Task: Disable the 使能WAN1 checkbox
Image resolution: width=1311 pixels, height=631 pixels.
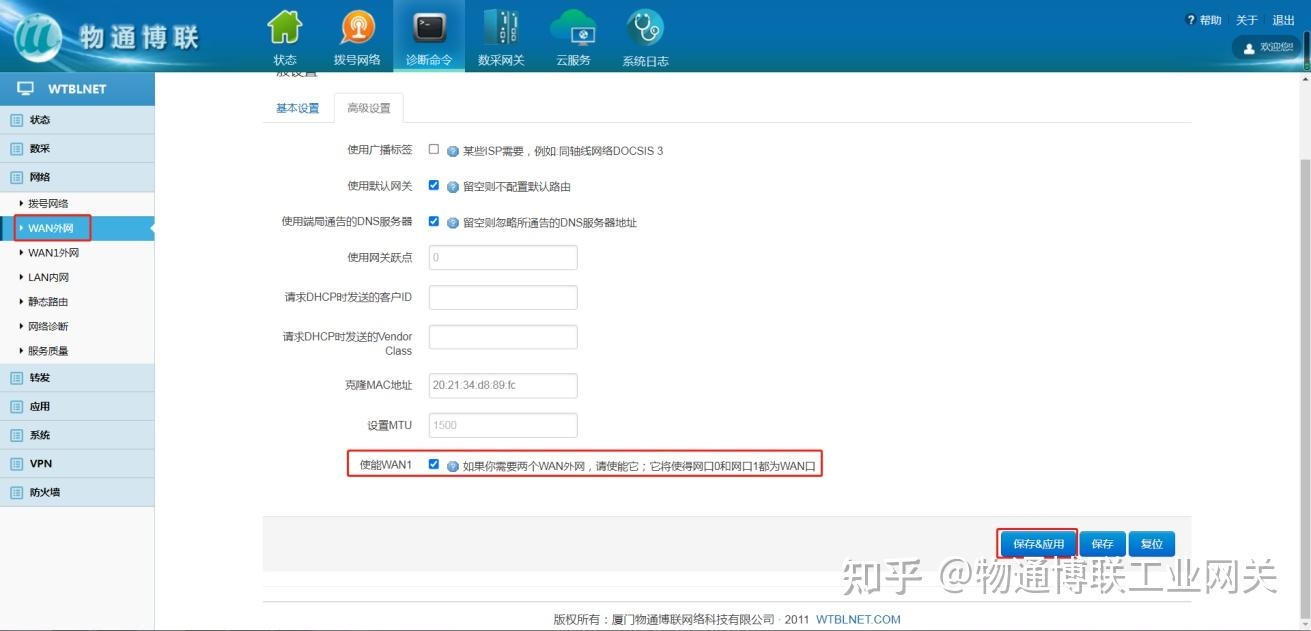Action: point(433,464)
